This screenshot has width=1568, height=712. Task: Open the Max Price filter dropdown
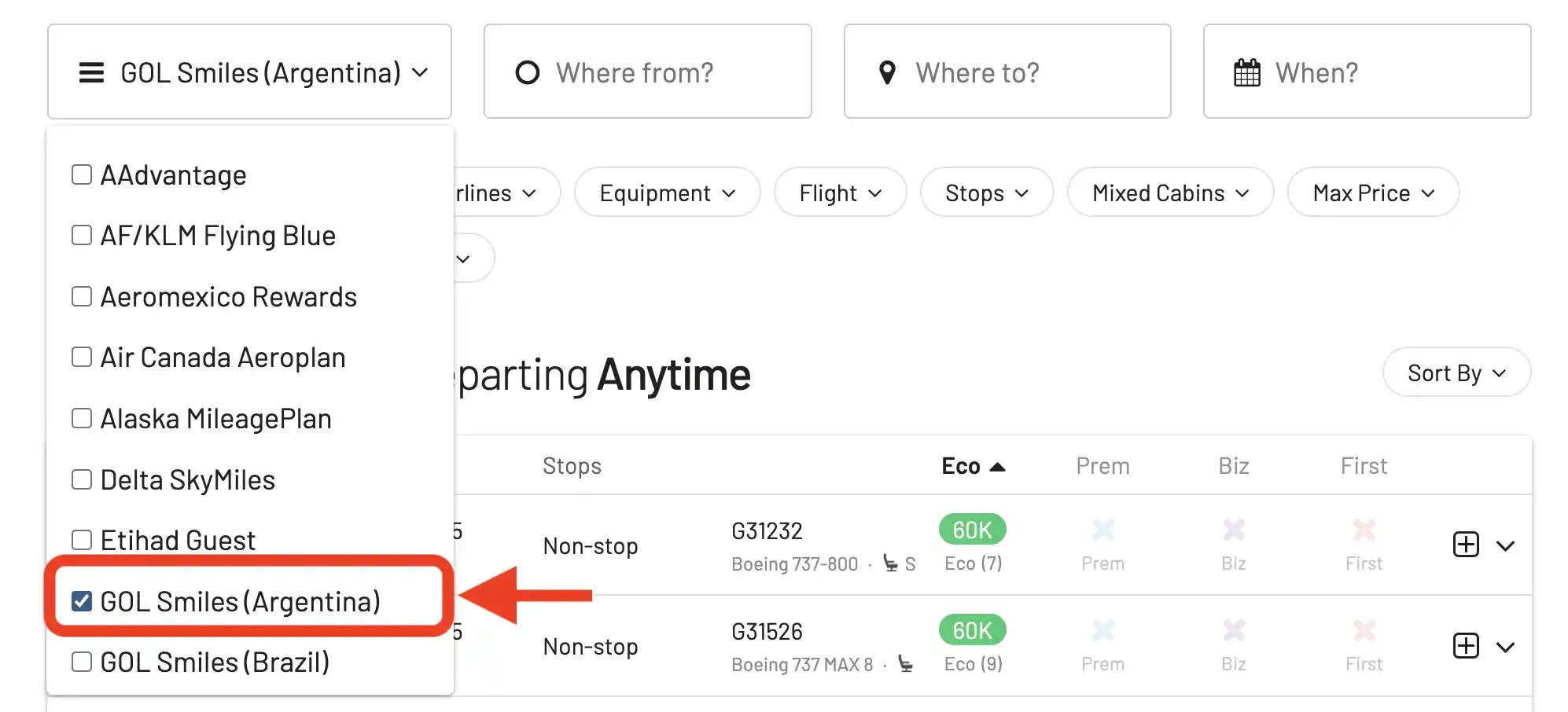[x=1373, y=193]
